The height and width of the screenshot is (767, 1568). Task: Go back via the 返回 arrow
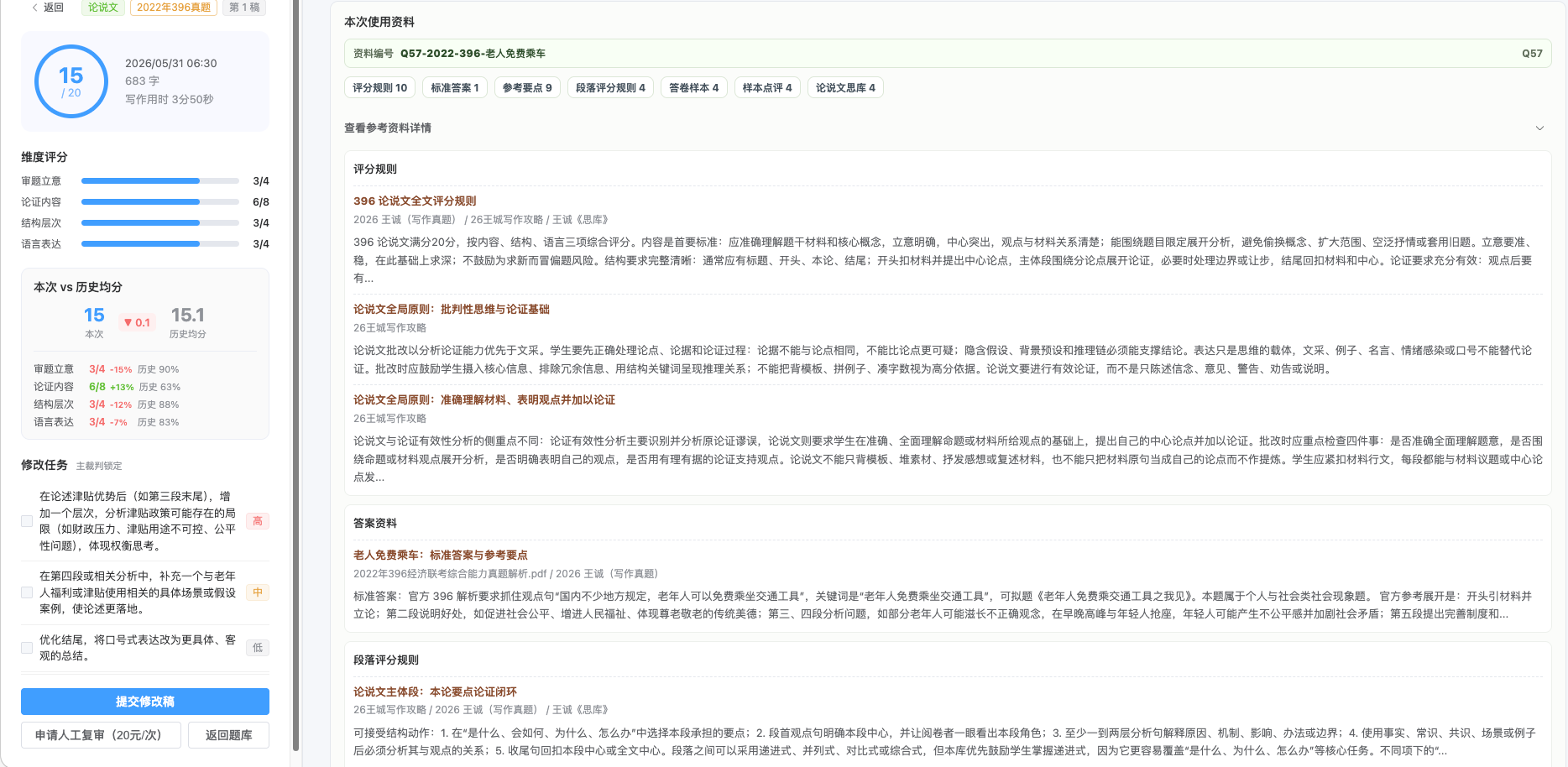(47, 8)
